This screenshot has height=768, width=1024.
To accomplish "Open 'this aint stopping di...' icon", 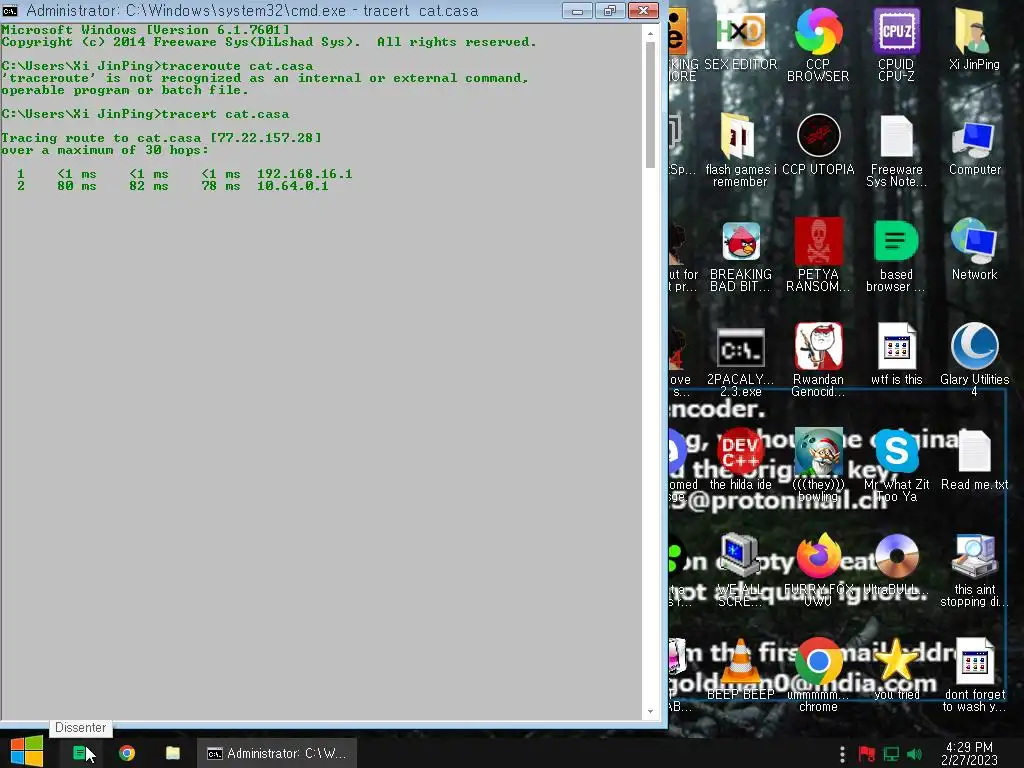I will 974,571.
